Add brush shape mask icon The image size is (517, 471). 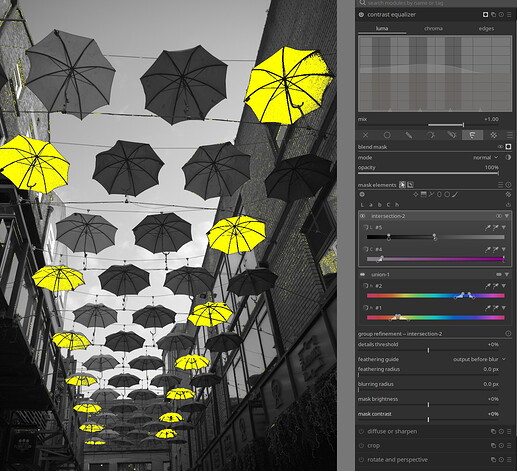pos(455,194)
